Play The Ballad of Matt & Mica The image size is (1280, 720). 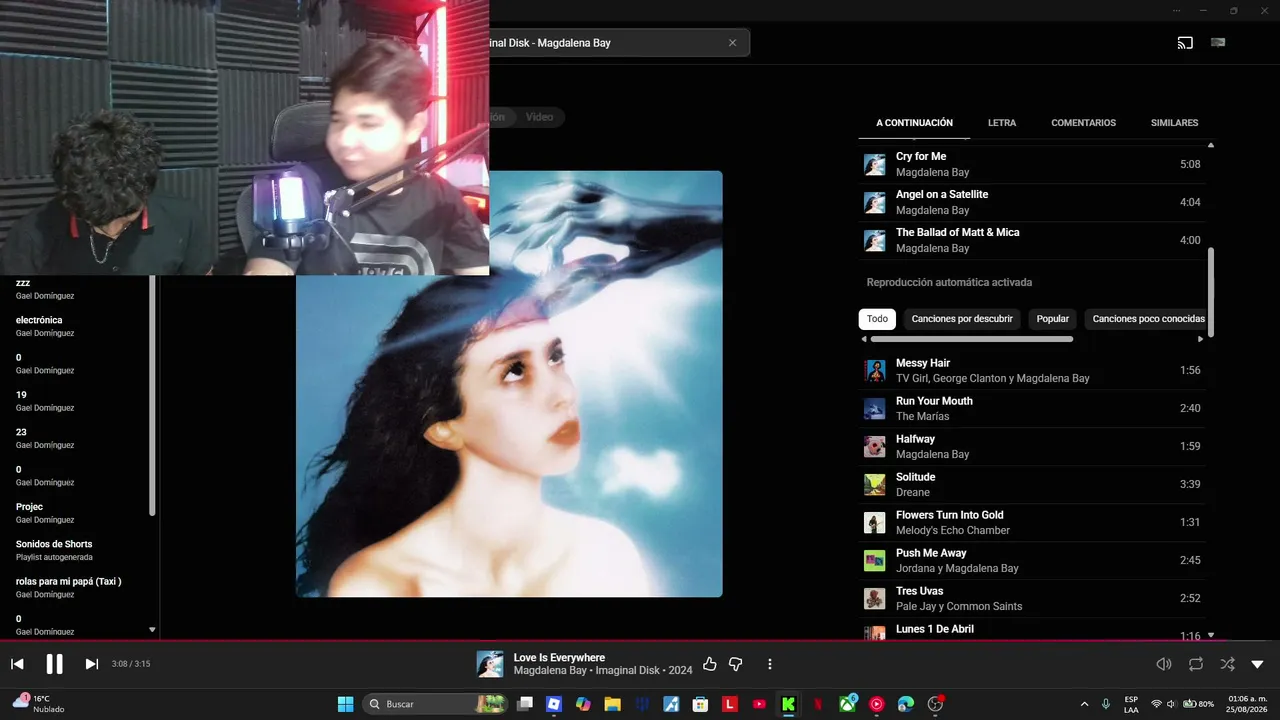point(1032,240)
